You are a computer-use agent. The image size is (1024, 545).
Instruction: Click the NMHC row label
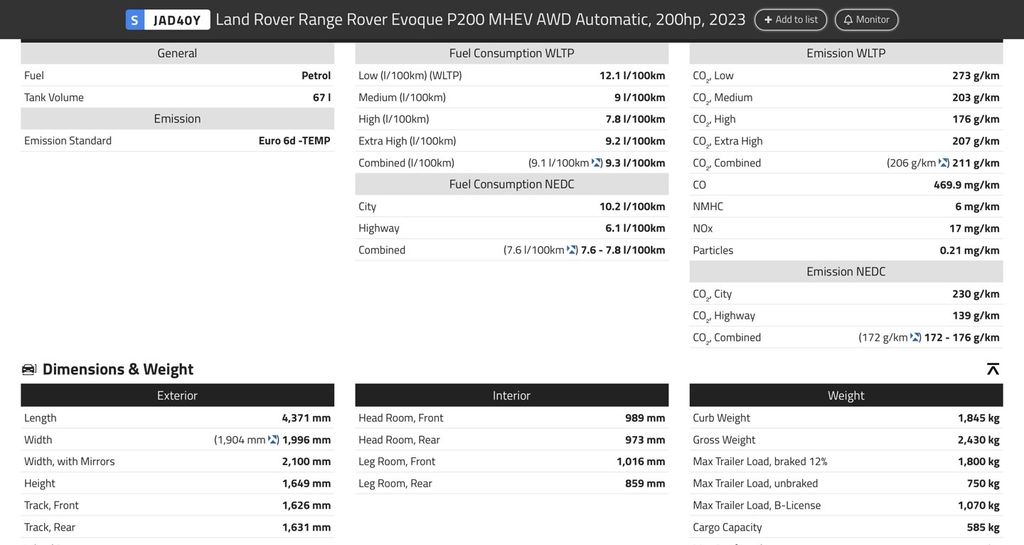[708, 206]
